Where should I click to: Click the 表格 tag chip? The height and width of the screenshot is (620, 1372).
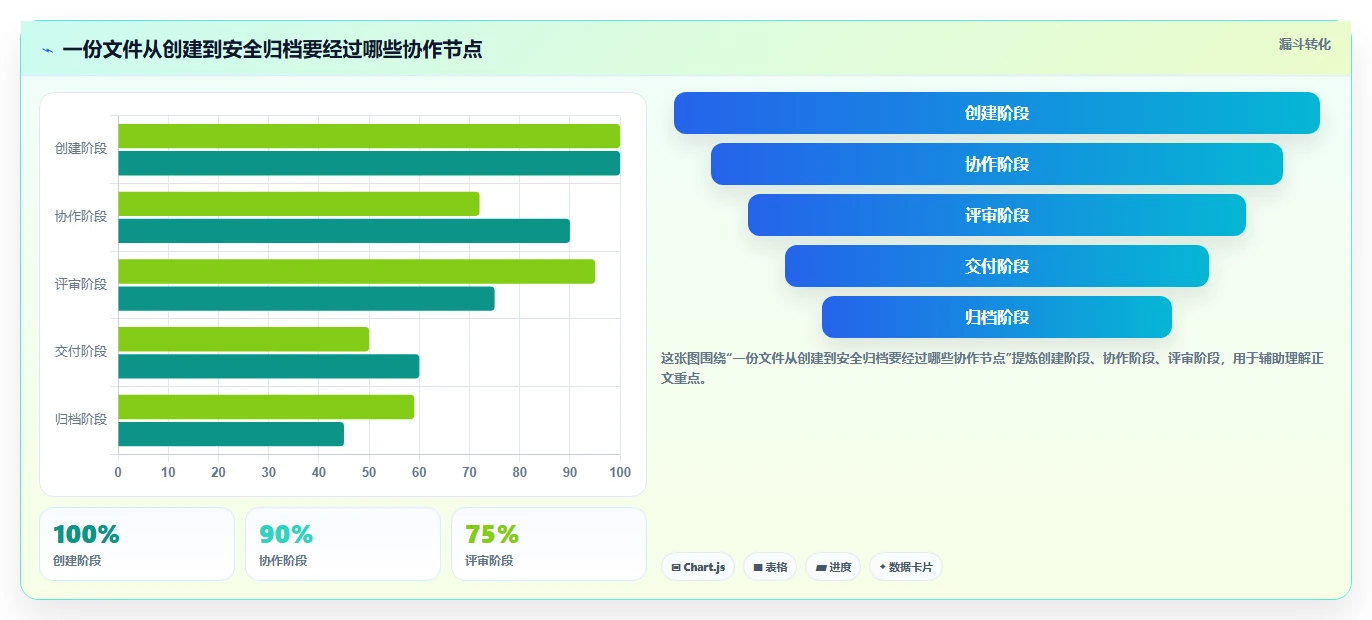point(770,567)
